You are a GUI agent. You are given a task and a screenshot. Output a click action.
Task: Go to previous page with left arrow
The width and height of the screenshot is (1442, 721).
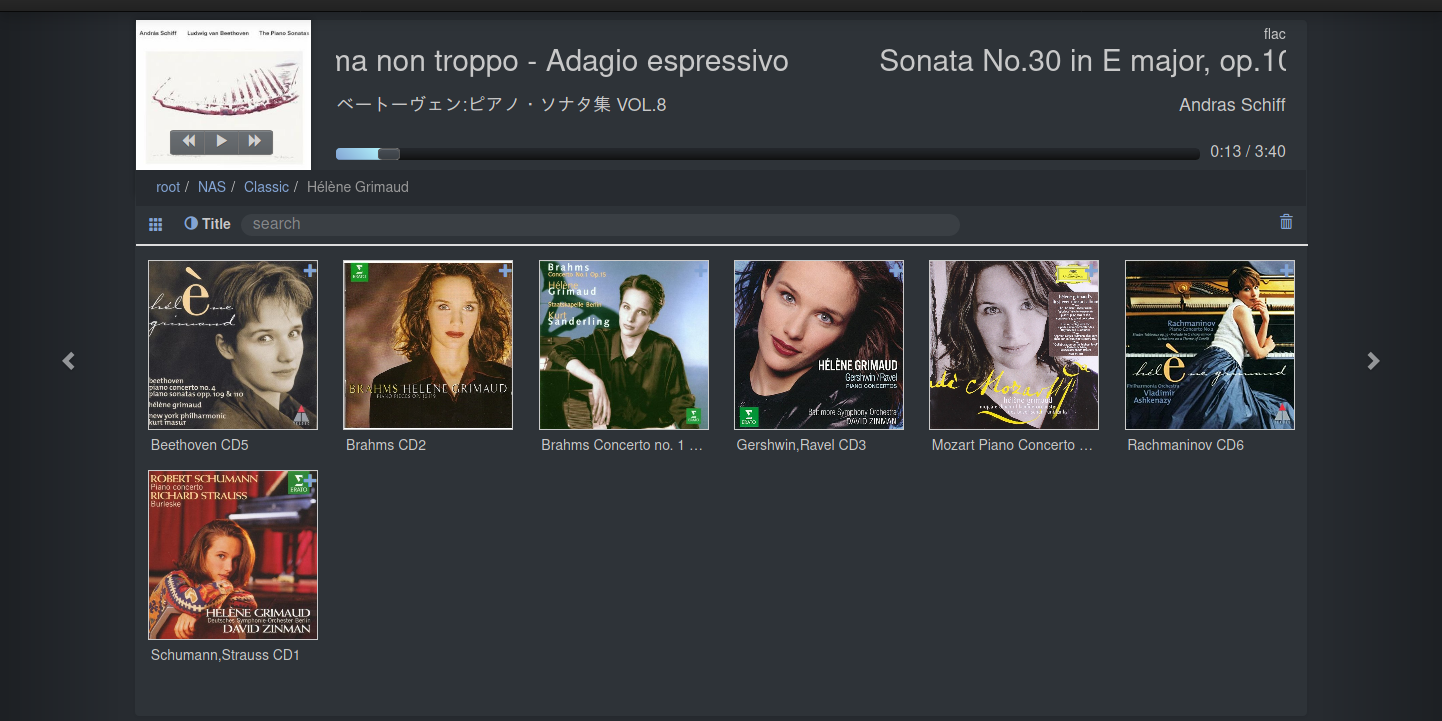click(x=68, y=361)
